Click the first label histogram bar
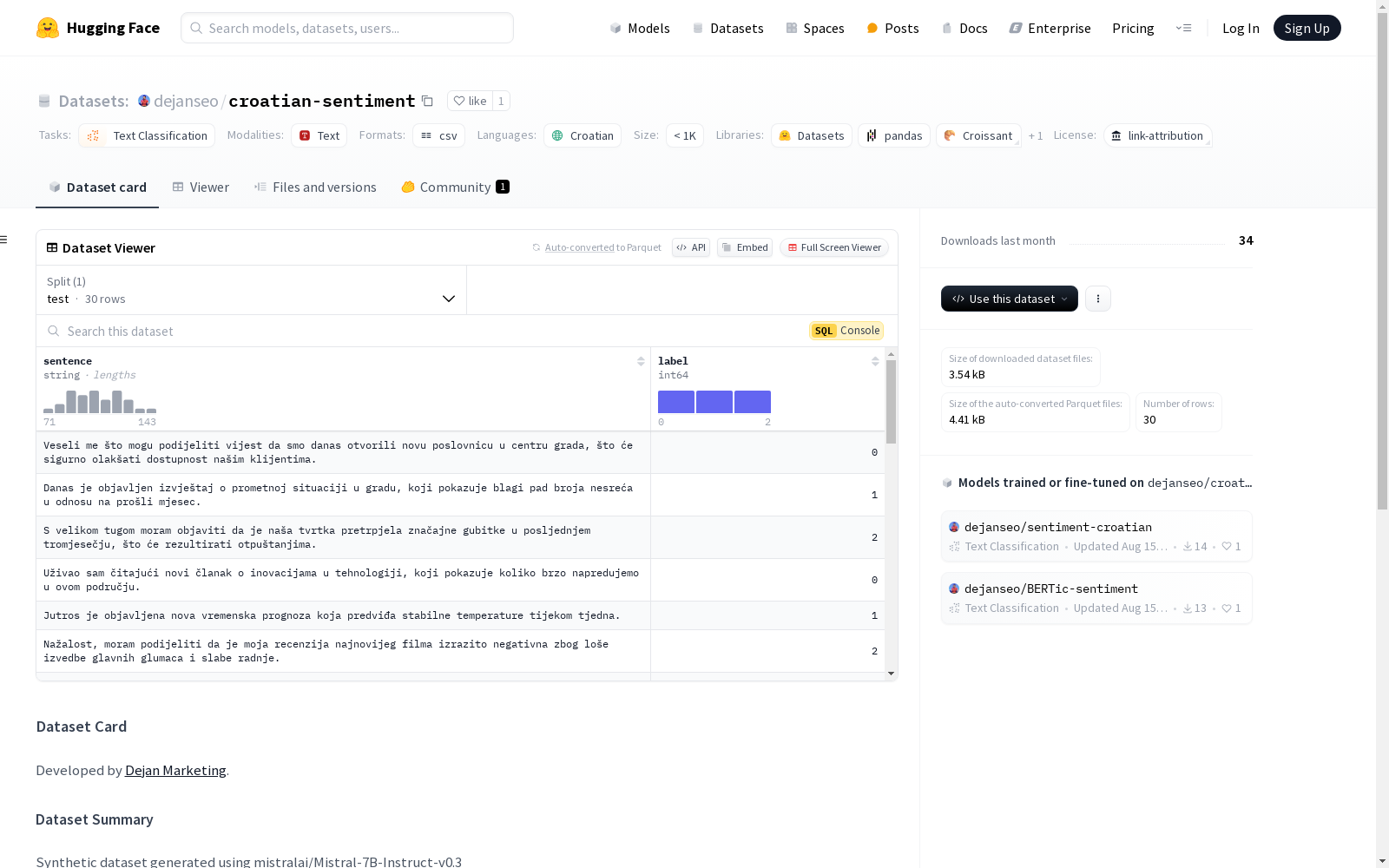 tap(676, 402)
